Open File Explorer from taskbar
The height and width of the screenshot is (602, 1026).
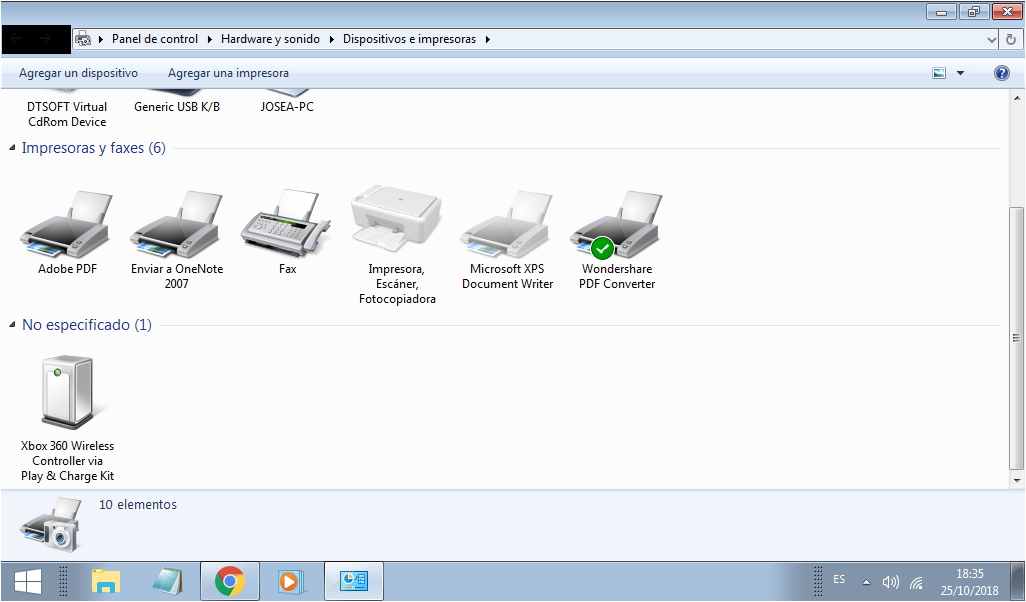coord(106,581)
